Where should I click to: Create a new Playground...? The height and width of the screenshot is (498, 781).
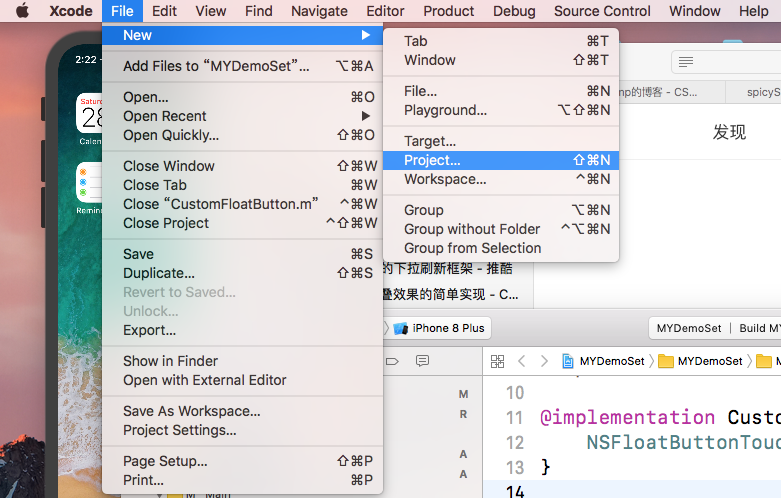coord(501,110)
